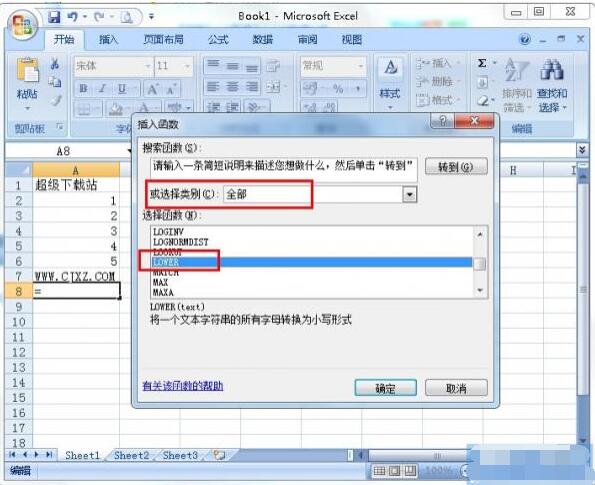Viewport: 595px width, 485px height.
Task: Expand the formula bar chevron
Action: [x=582, y=150]
